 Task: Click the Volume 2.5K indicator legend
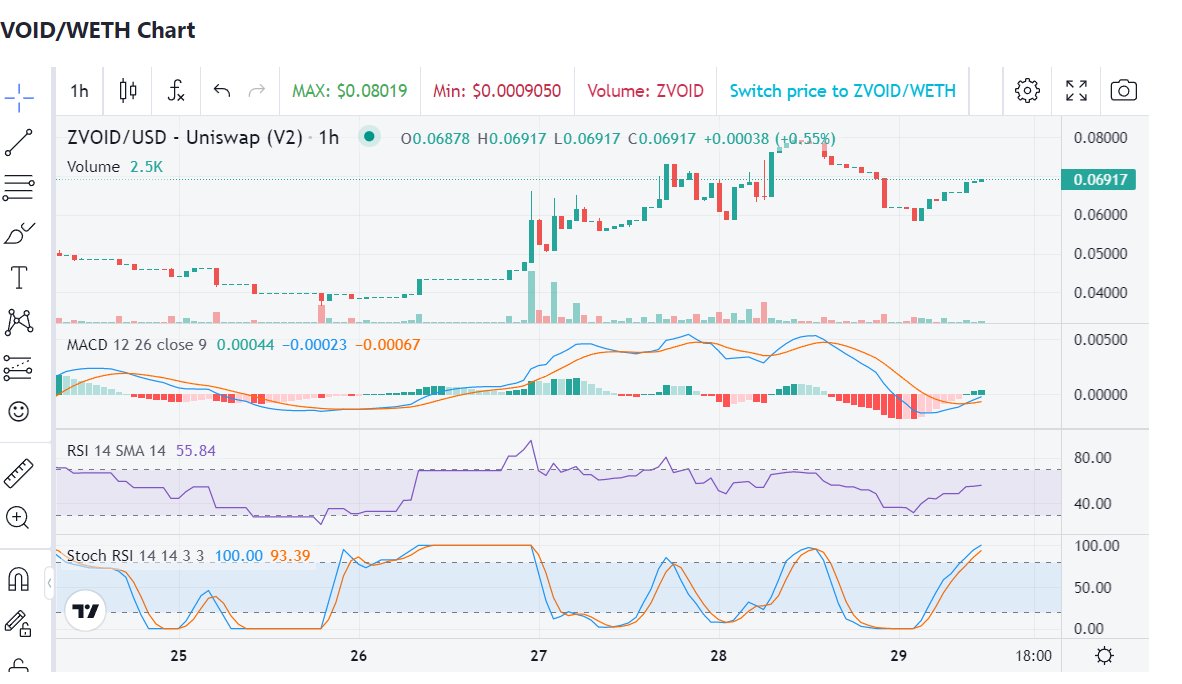(x=115, y=167)
